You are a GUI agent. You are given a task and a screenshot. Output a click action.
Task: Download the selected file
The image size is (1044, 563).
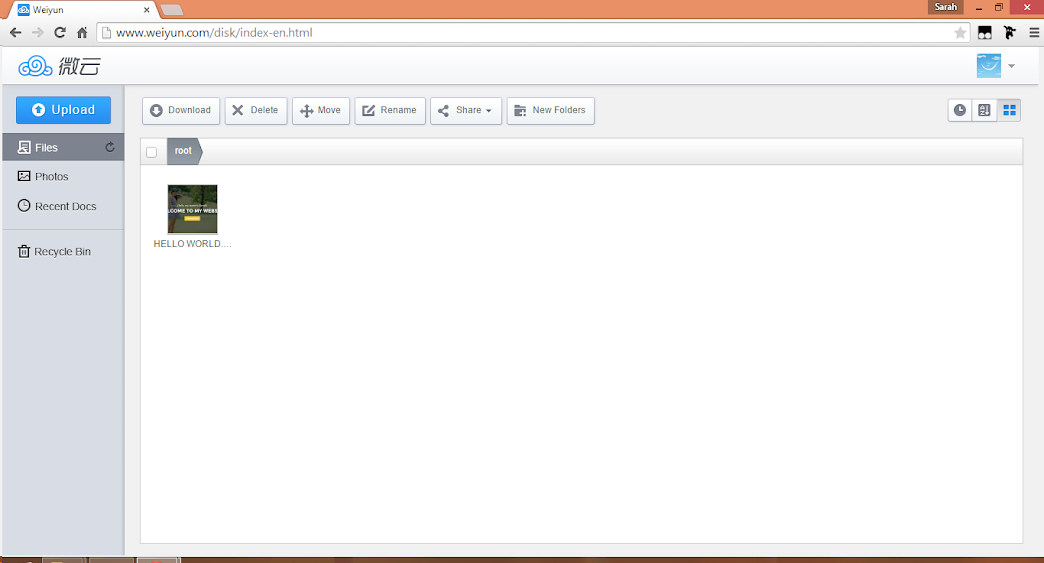pos(180,110)
